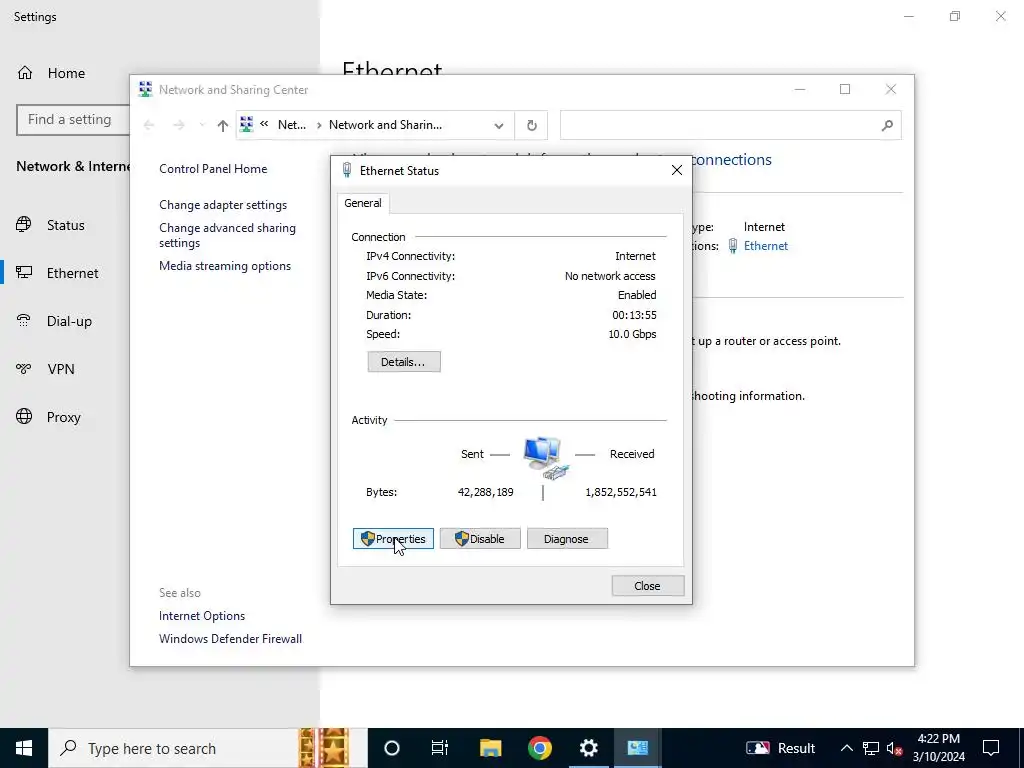This screenshot has height=768, width=1024.
Task: Click the muted volume tray icon
Action: pos(894,748)
